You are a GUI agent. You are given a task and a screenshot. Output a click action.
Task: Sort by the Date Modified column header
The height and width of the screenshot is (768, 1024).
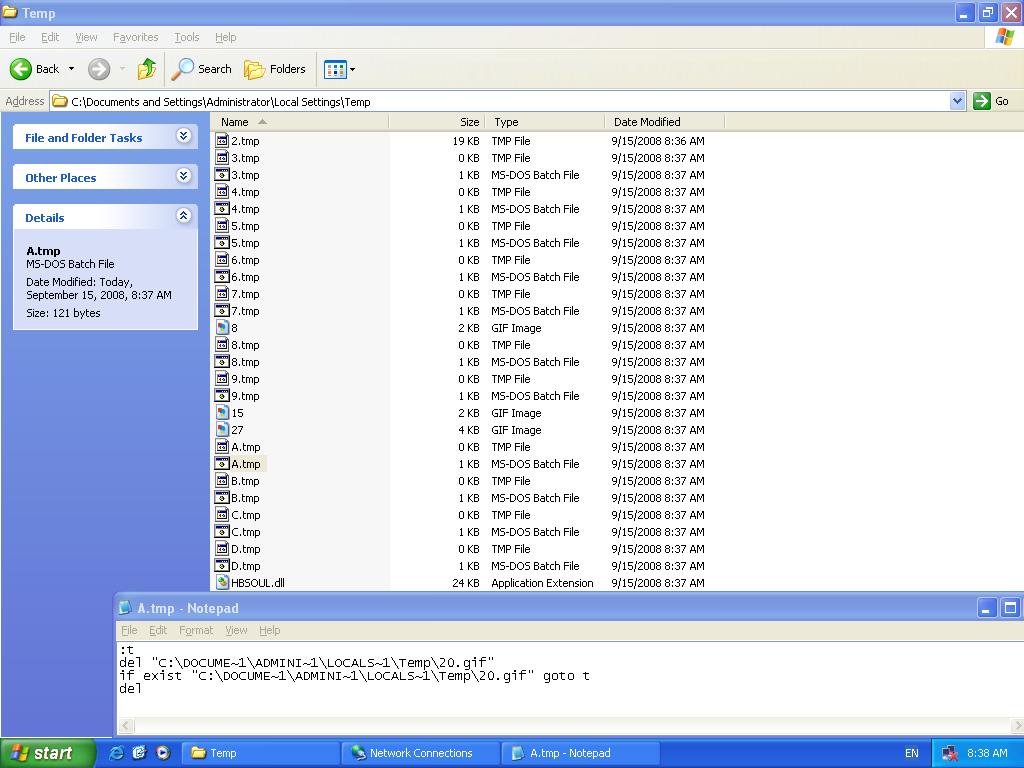click(665, 122)
